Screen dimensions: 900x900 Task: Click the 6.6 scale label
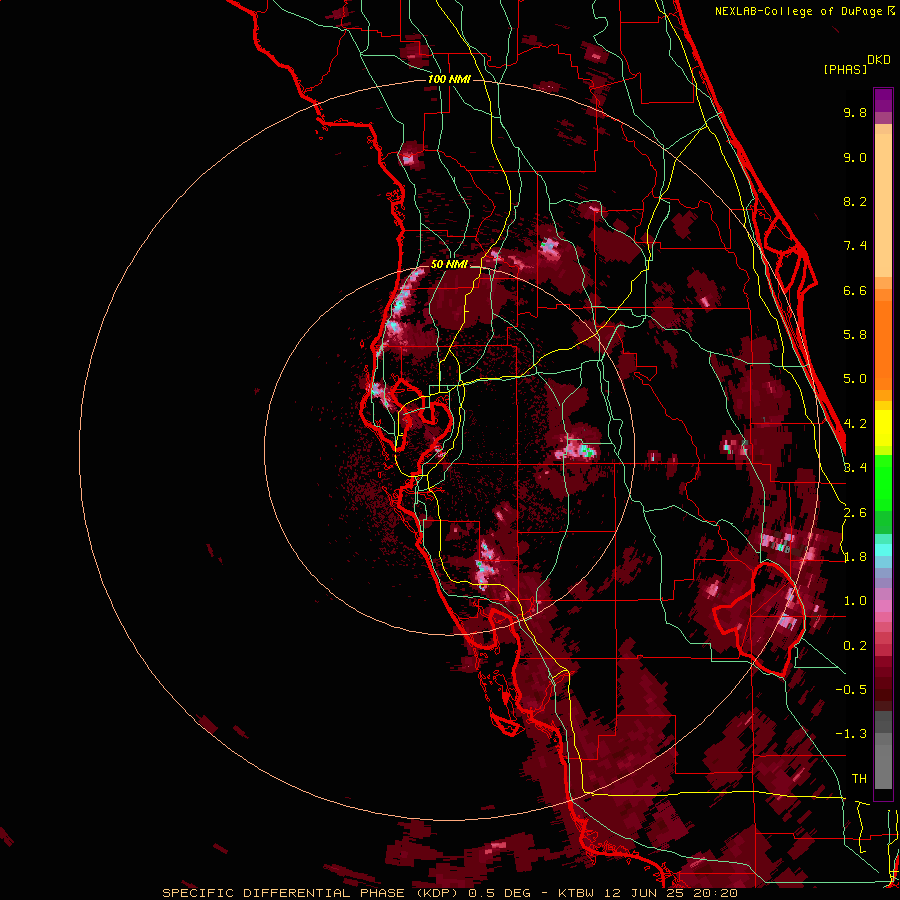click(x=855, y=290)
